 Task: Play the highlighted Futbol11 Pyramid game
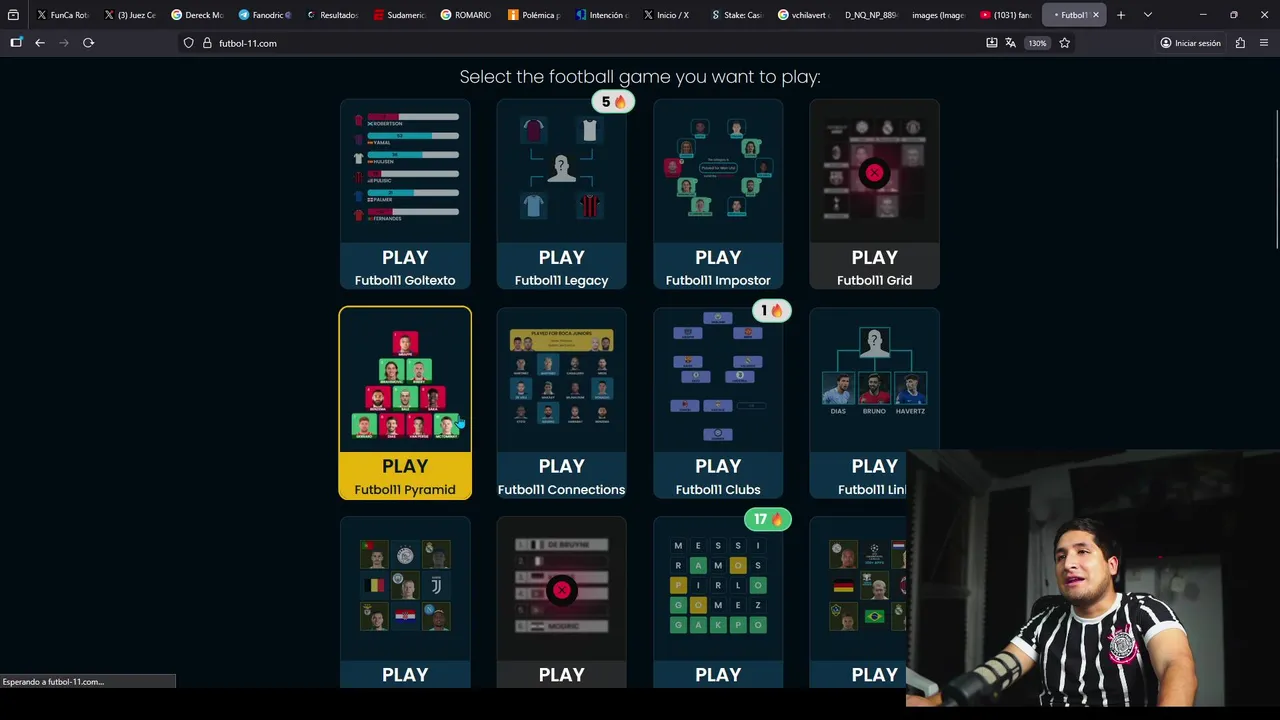(x=405, y=476)
